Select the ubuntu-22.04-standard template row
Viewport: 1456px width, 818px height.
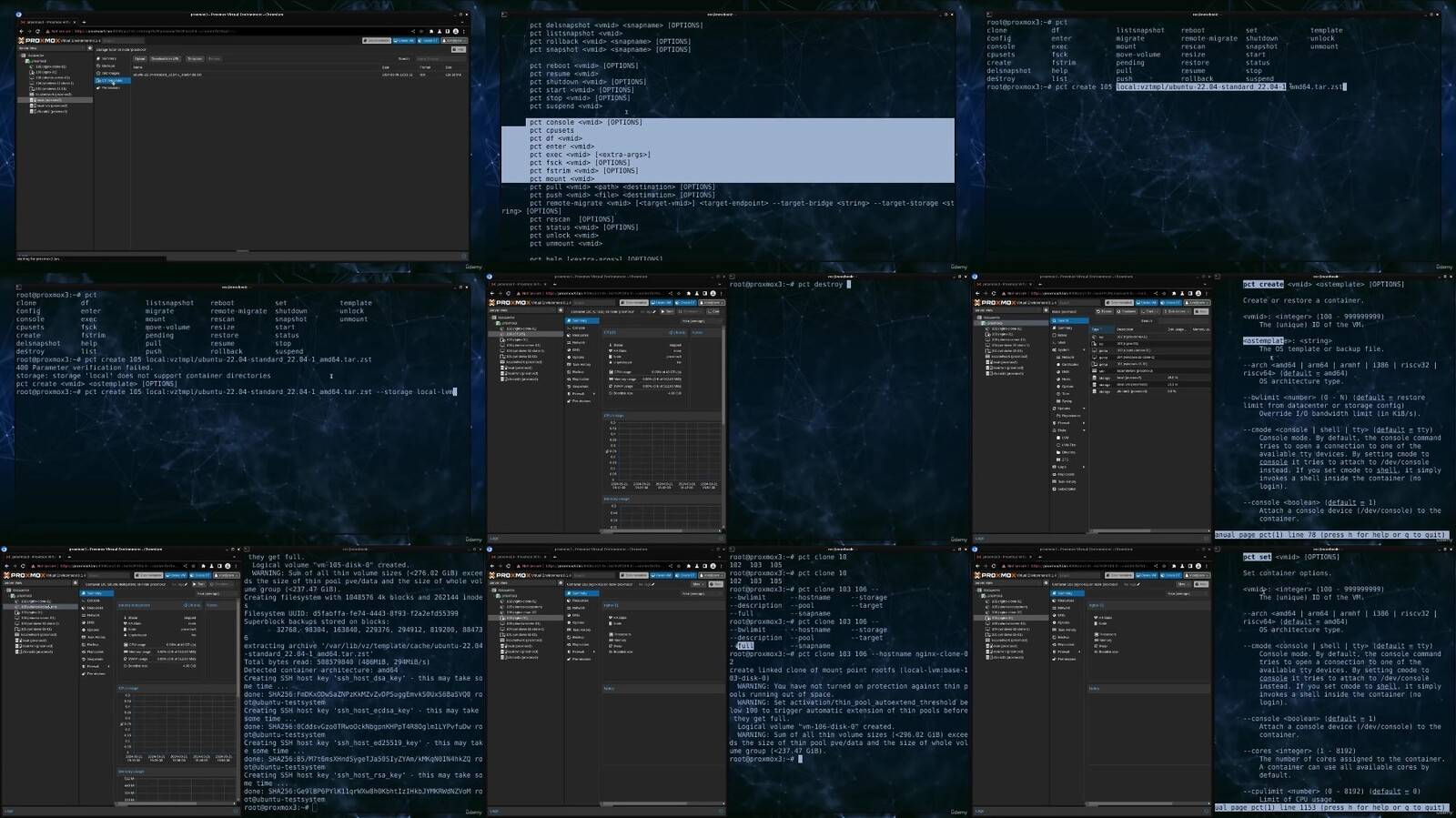[298, 75]
